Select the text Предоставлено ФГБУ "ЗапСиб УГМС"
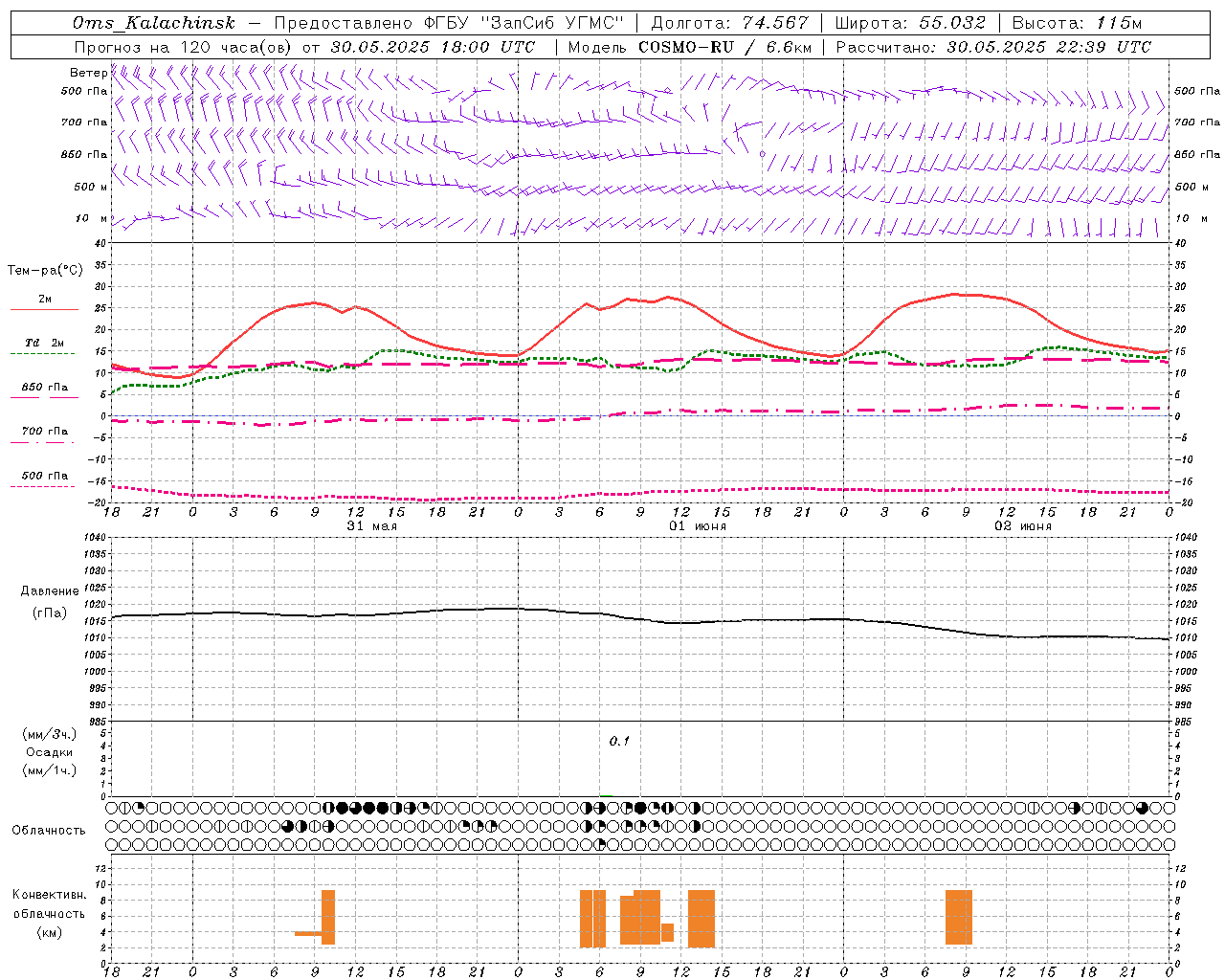 [x=449, y=23]
